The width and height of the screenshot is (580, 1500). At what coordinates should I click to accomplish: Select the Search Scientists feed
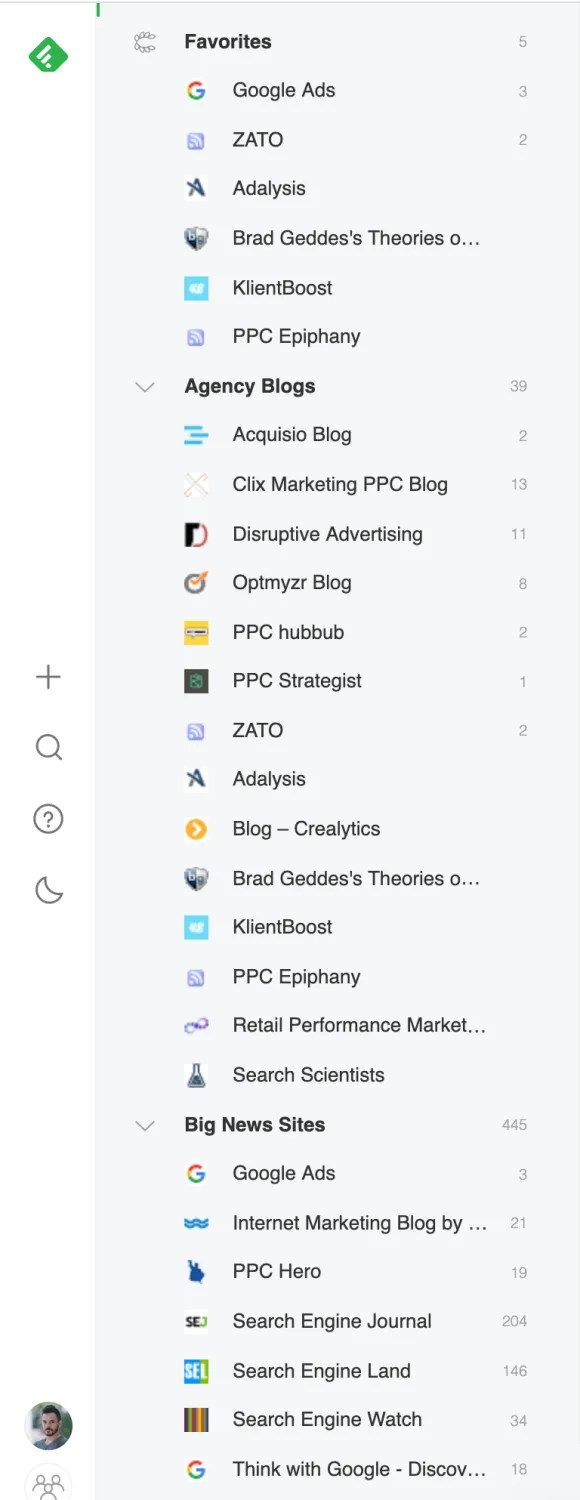pos(310,1075)
